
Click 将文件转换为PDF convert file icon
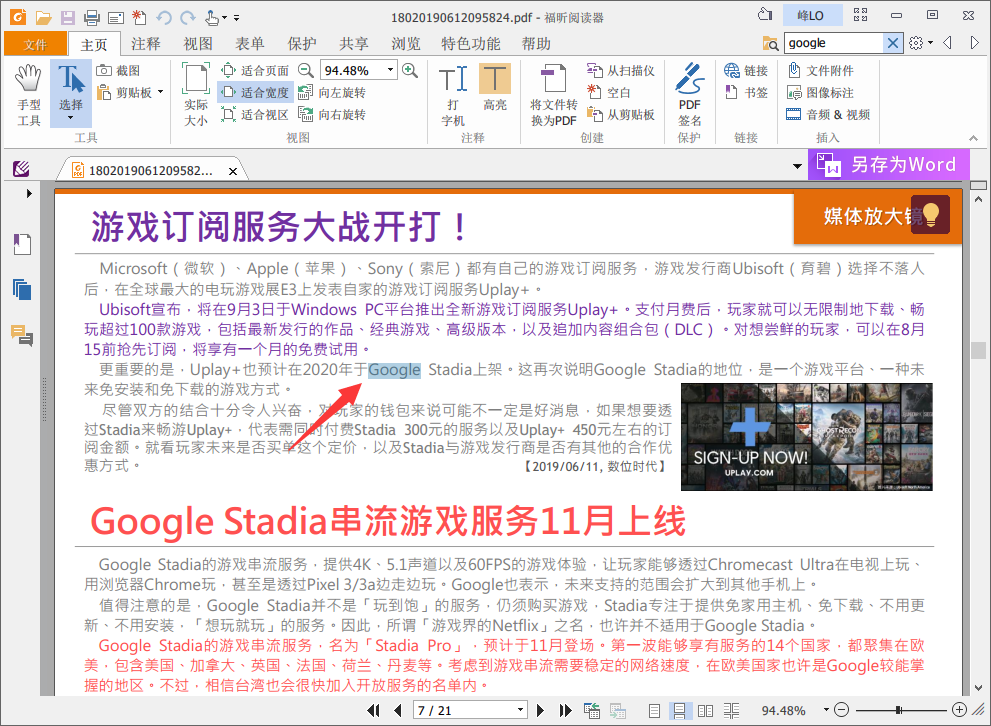(554, 95)
